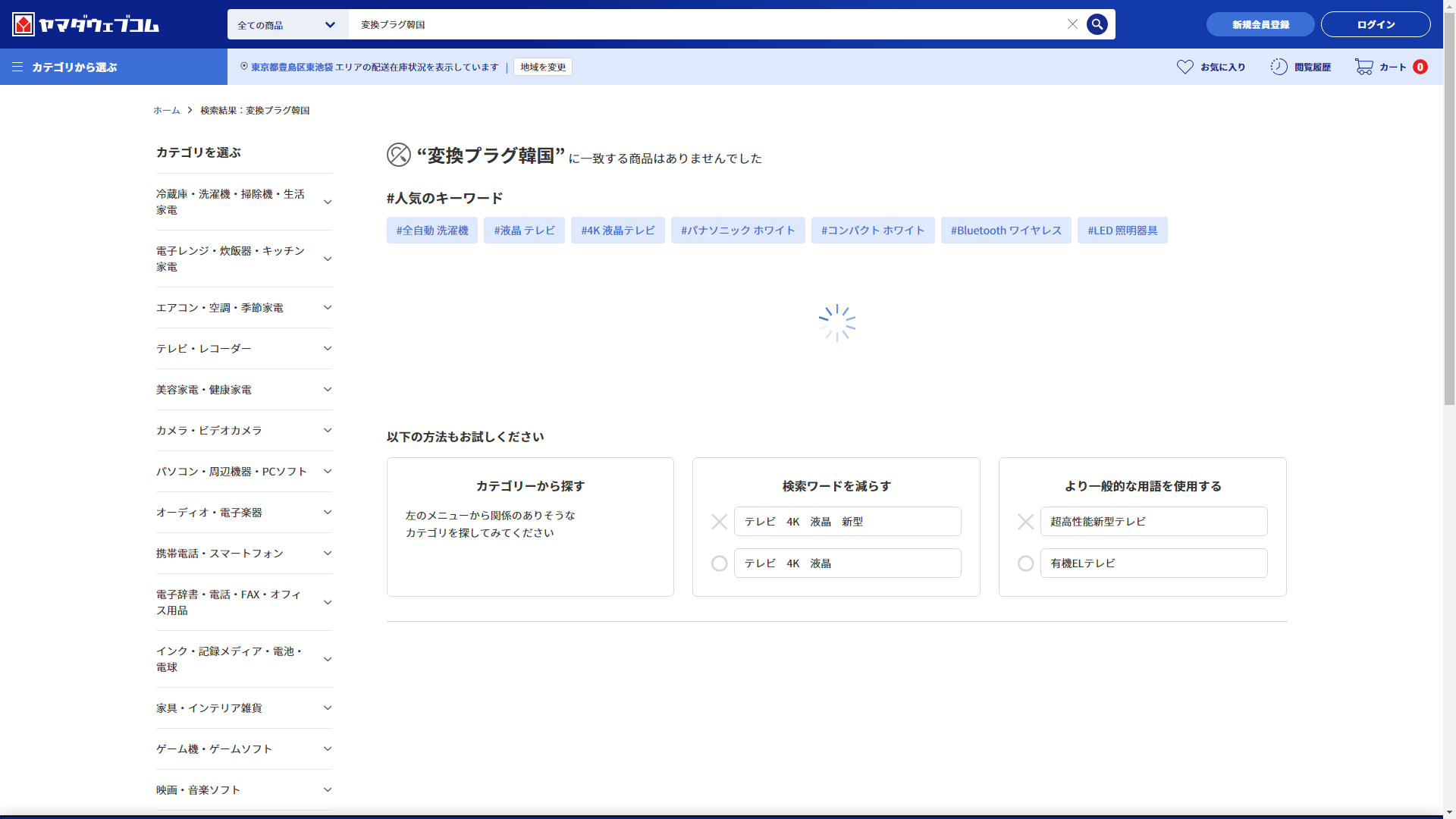Open the 全ての商品 category dropdown
This screenshot has height=819, width=1456.
click(287, 25)
